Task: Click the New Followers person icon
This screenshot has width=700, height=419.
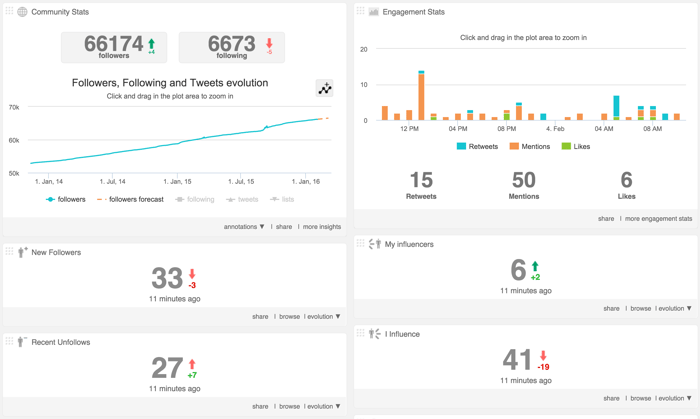Action: pos(22,252)
